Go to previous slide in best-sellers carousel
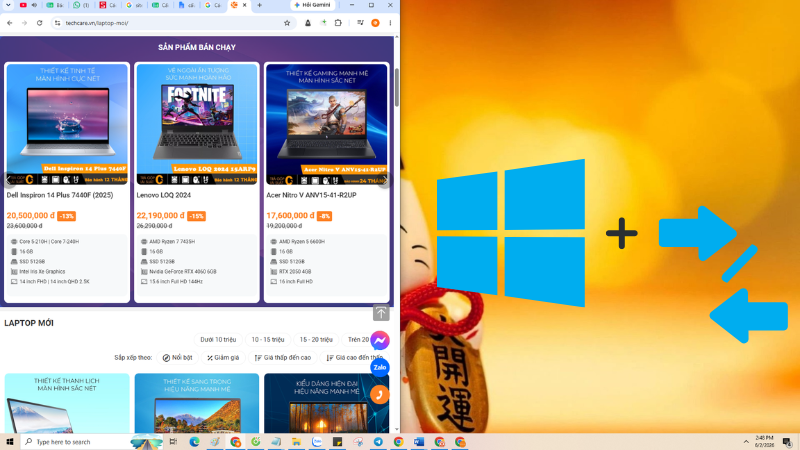Image resolution: width=800 pixels, height=450 pixels. coord(8,180)
